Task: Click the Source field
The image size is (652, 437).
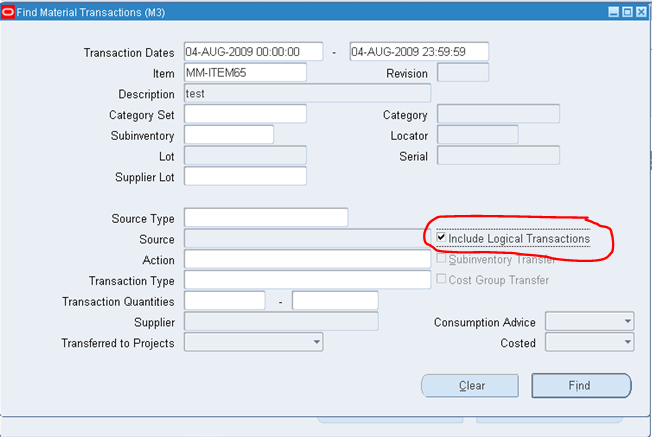Action: (307, 239)
